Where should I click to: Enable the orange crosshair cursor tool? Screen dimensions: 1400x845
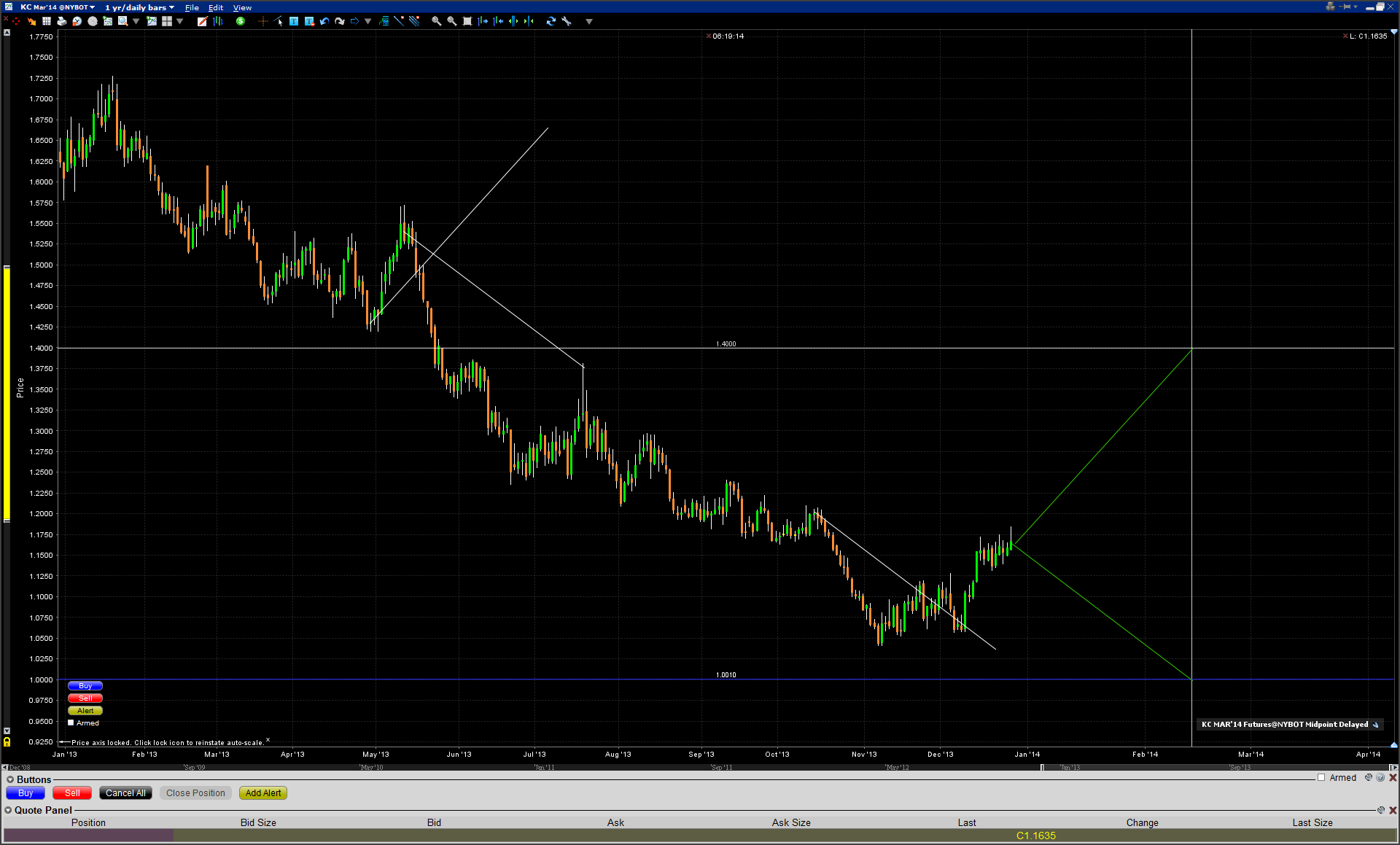tap(263, 21)
